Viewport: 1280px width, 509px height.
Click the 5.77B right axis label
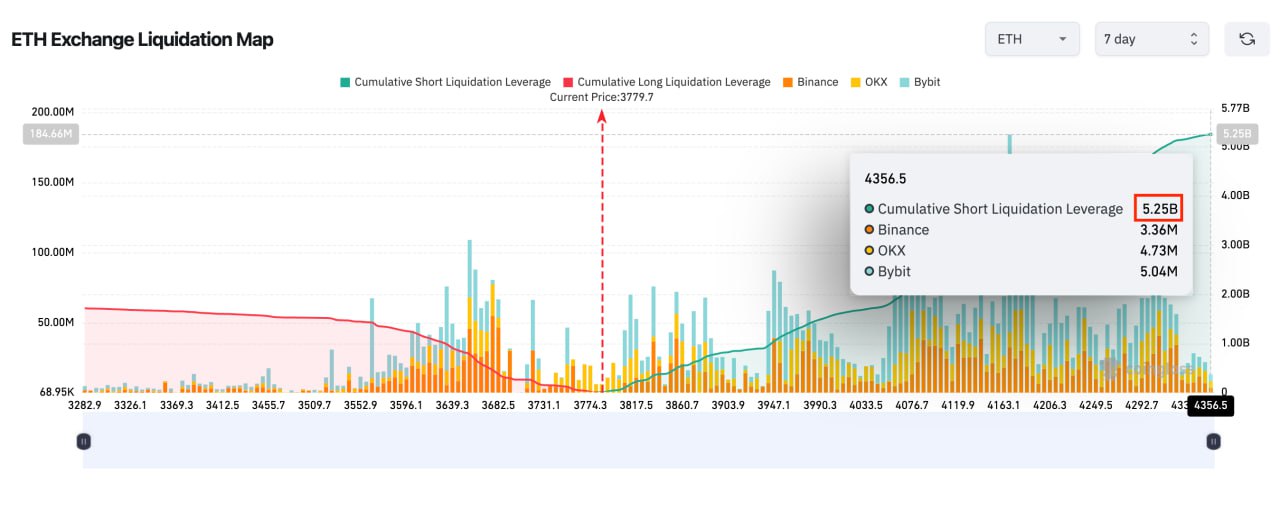click(1236, 107)
